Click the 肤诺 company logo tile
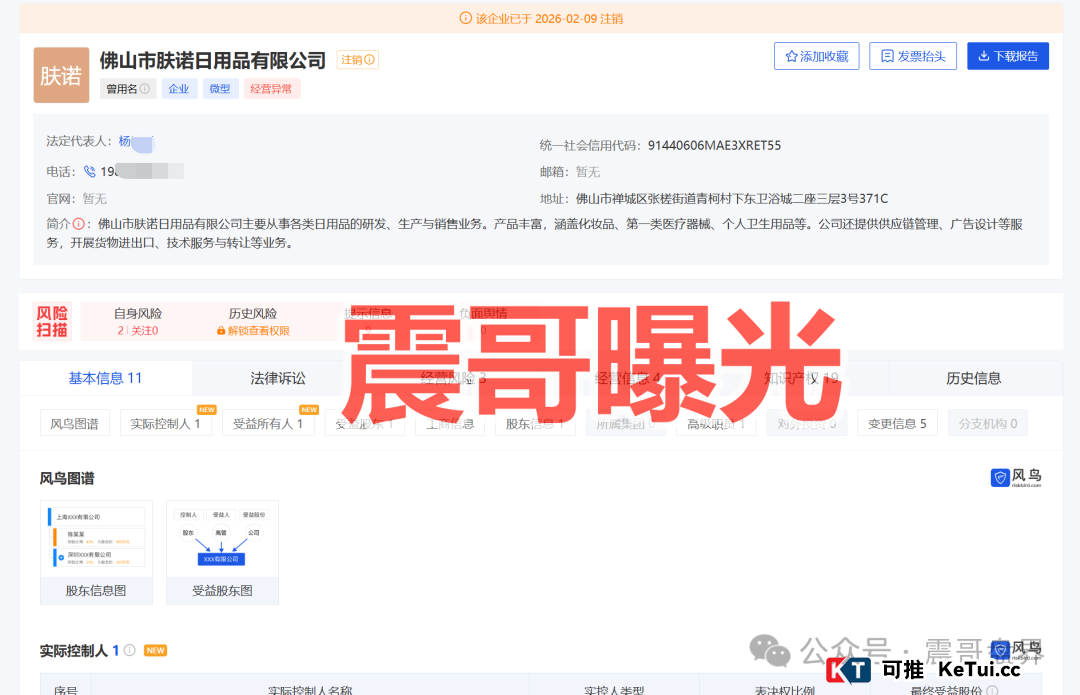 (61, 75)
